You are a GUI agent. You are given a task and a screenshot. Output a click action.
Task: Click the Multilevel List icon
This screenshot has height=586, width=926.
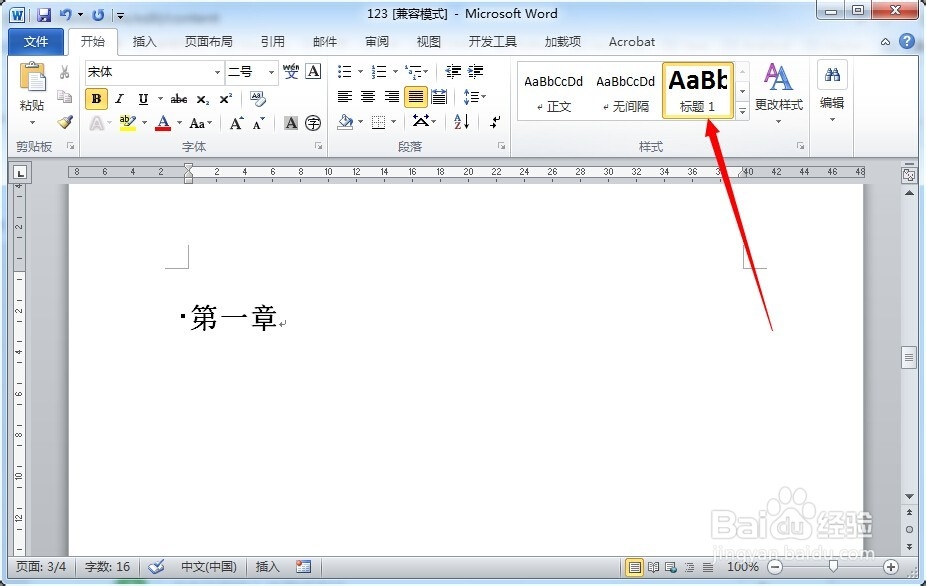tap(414, 71)
